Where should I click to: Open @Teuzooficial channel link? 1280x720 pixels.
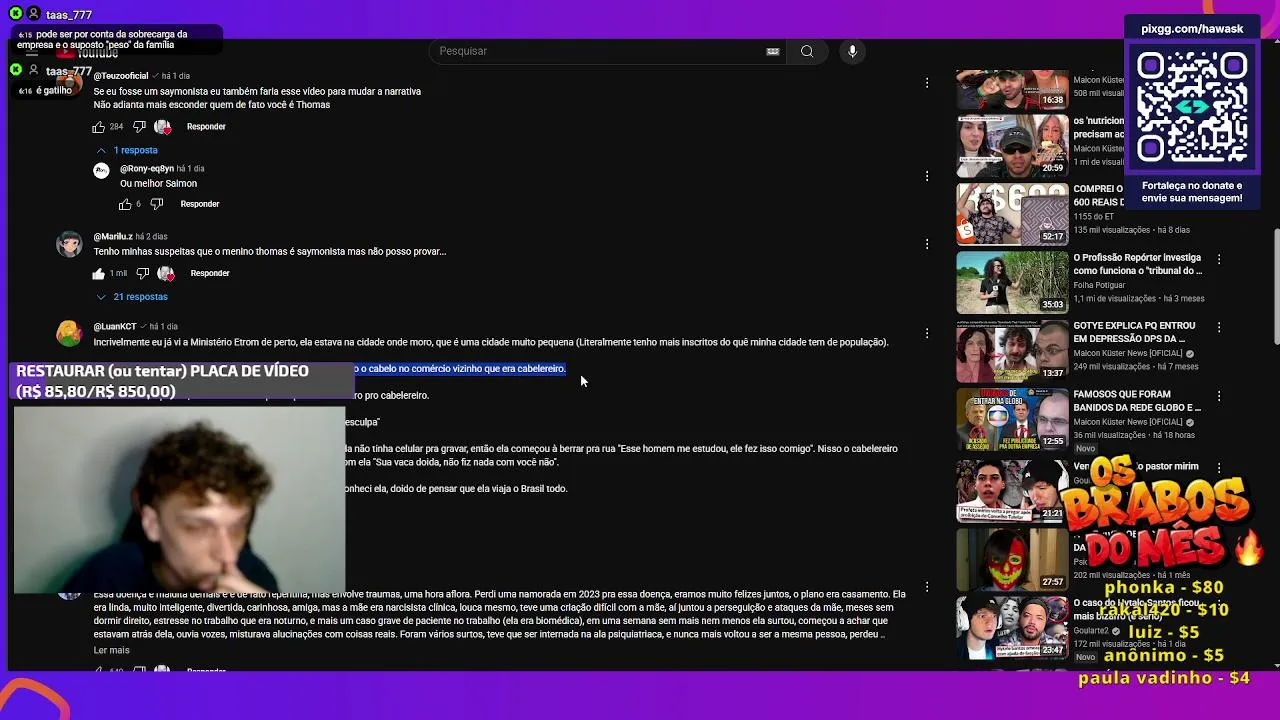(121, 76)
